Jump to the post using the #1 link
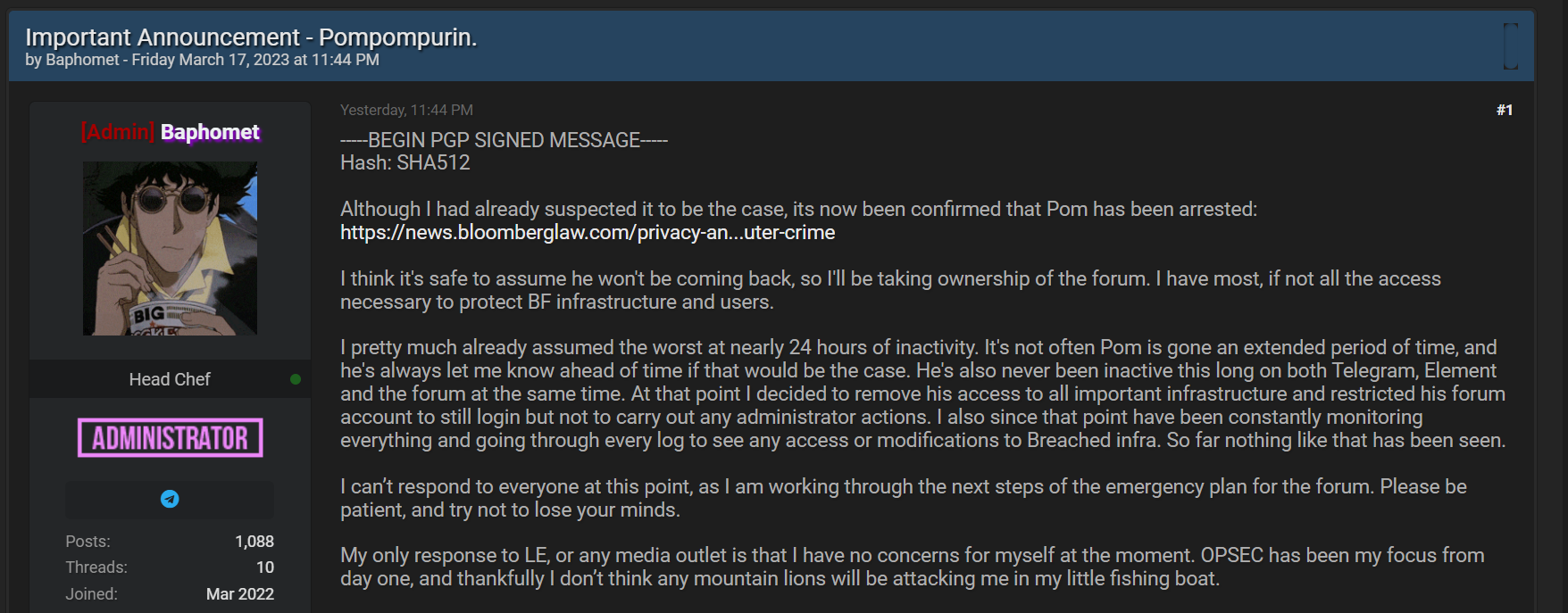 pyautogui.click(x=1505, y=111)
